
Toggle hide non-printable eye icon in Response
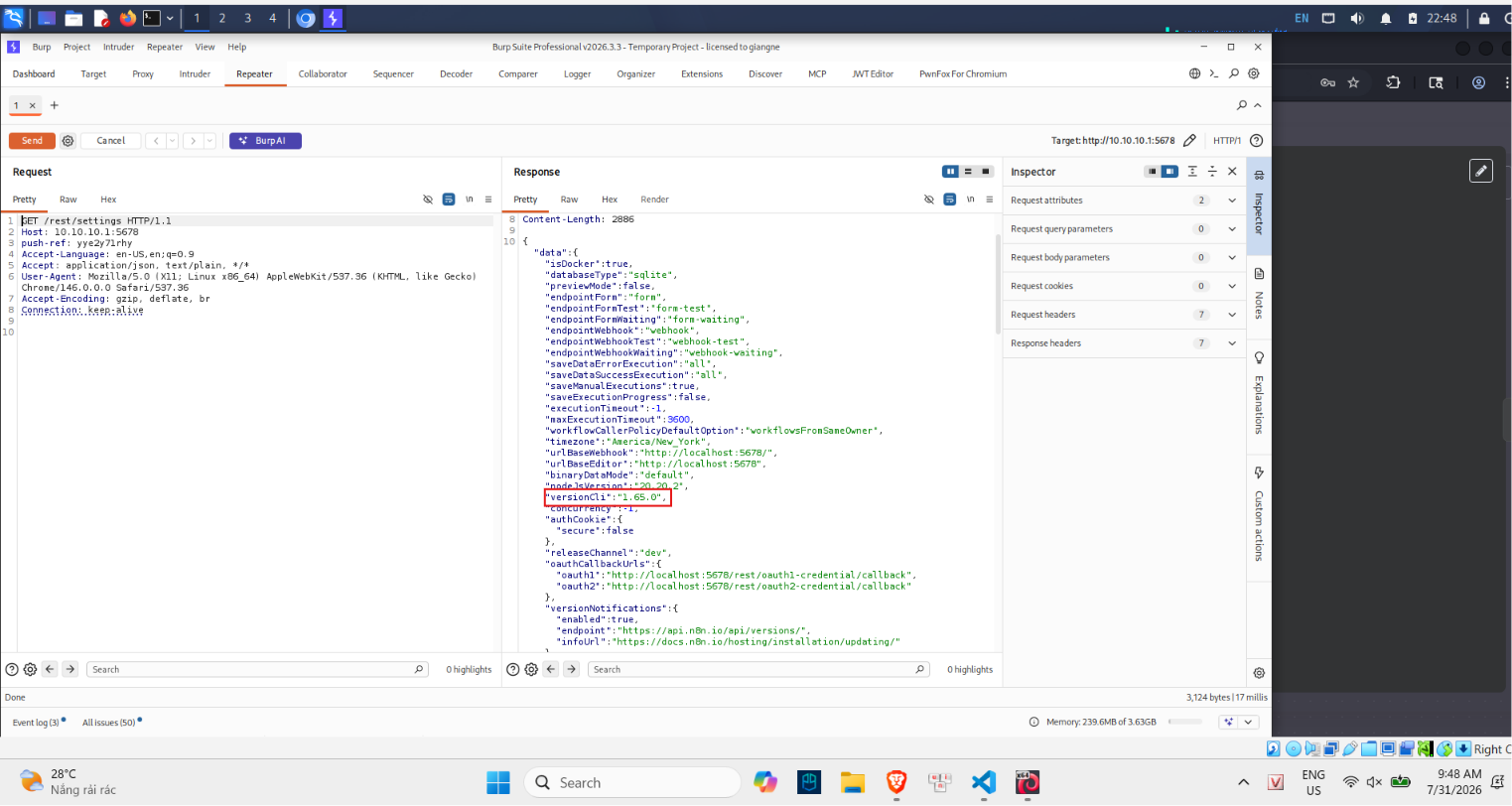[929, 200]
